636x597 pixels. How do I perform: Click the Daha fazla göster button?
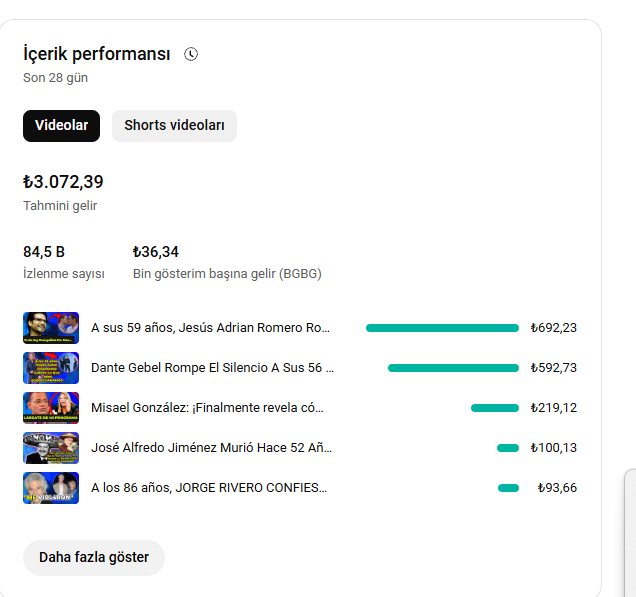click(94, 558)
